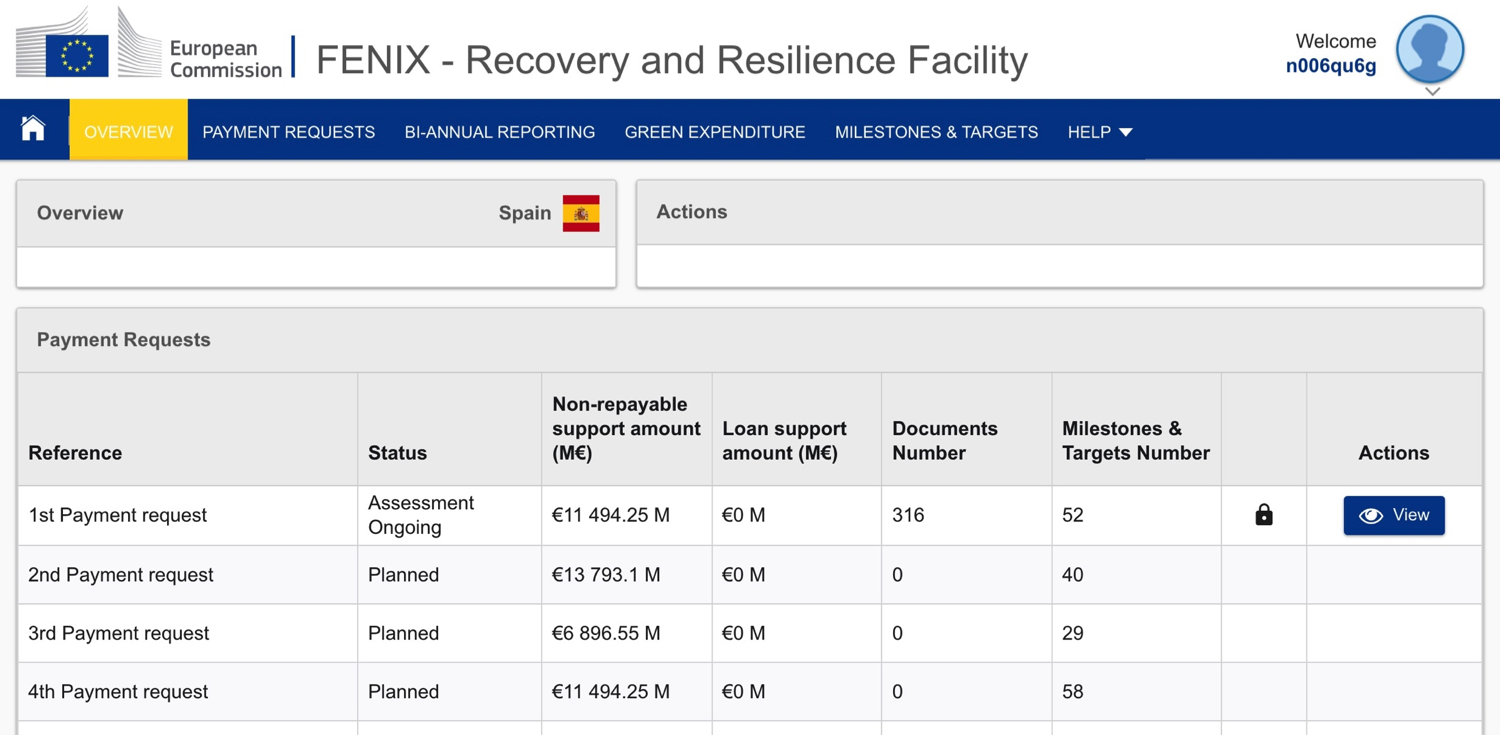This screenshot has height=735, width=1500.
Task: Click the username n006qu6g
Action: (x=1331, y=66)
